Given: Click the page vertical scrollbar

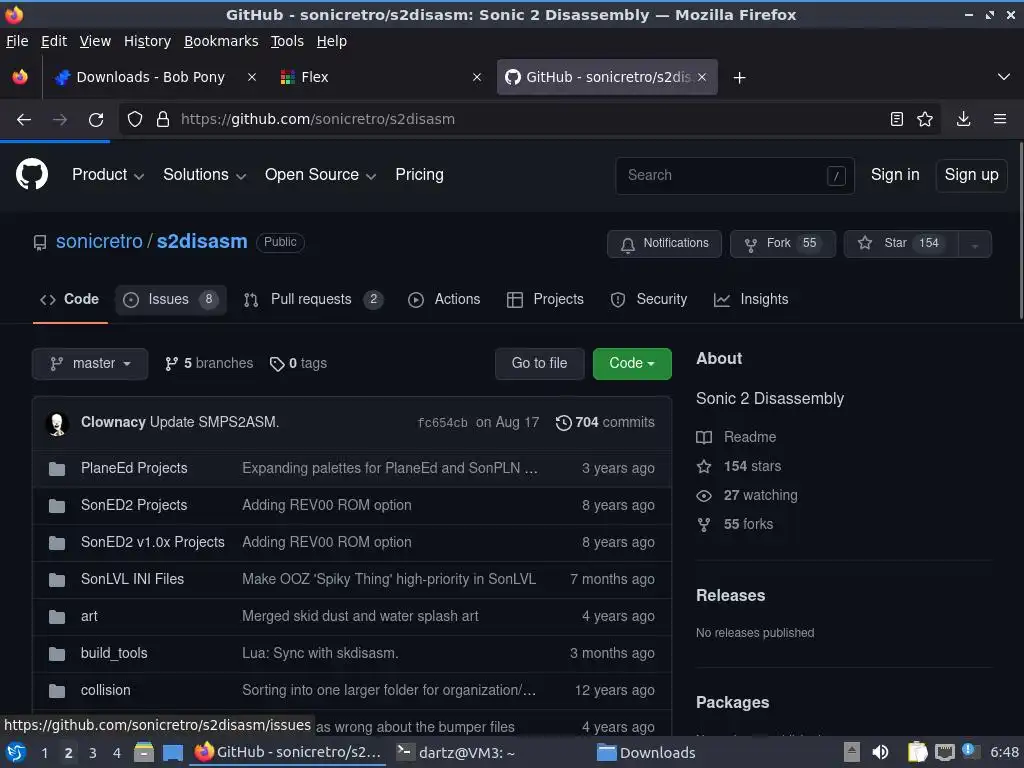Looking at the screenshot, I should point(1021,232).
